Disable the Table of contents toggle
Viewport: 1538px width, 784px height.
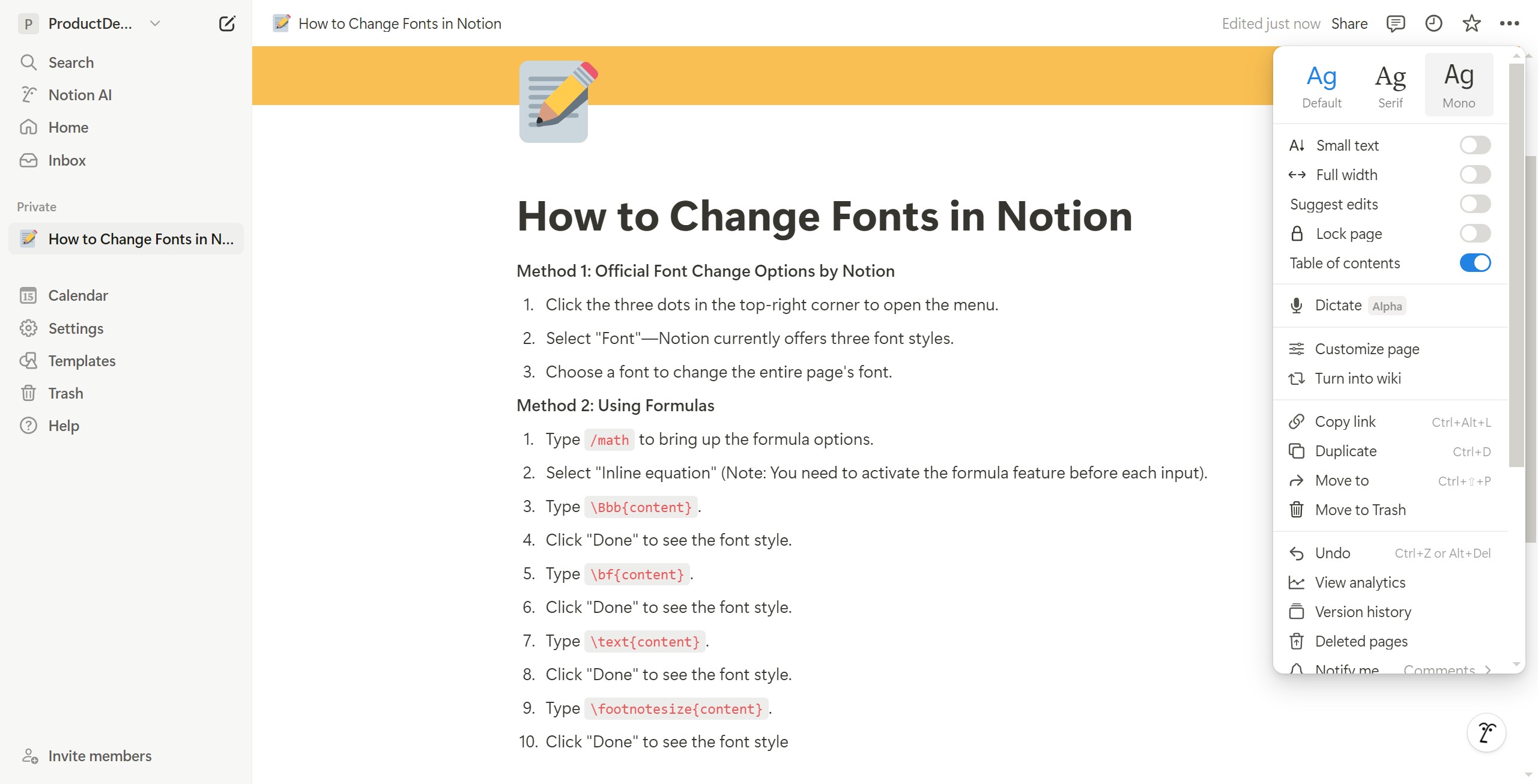(1475, 263)
